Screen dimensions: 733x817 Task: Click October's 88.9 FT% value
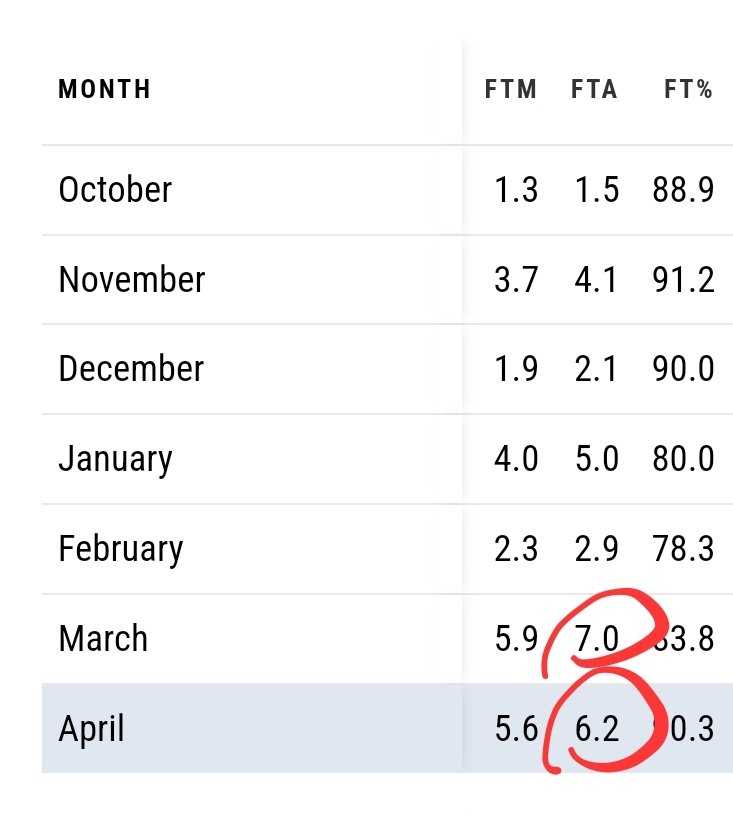tap(683, 189)
